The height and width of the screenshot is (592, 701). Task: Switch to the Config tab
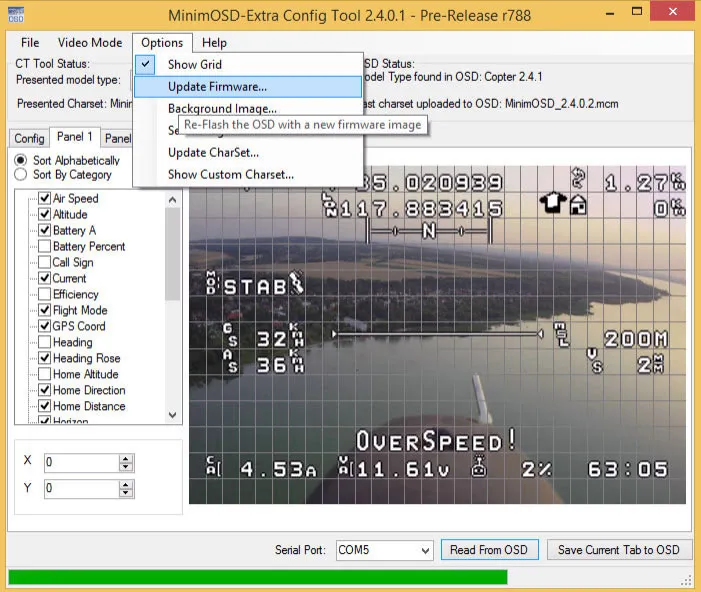point(29,139)
